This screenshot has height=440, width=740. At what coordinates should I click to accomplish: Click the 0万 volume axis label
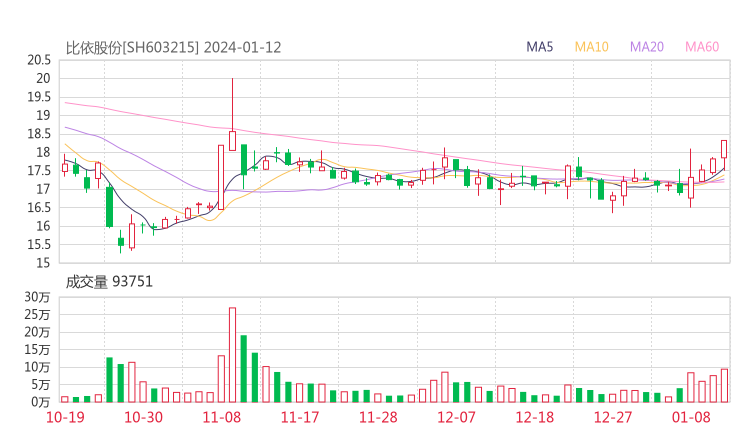coord(41,402)
